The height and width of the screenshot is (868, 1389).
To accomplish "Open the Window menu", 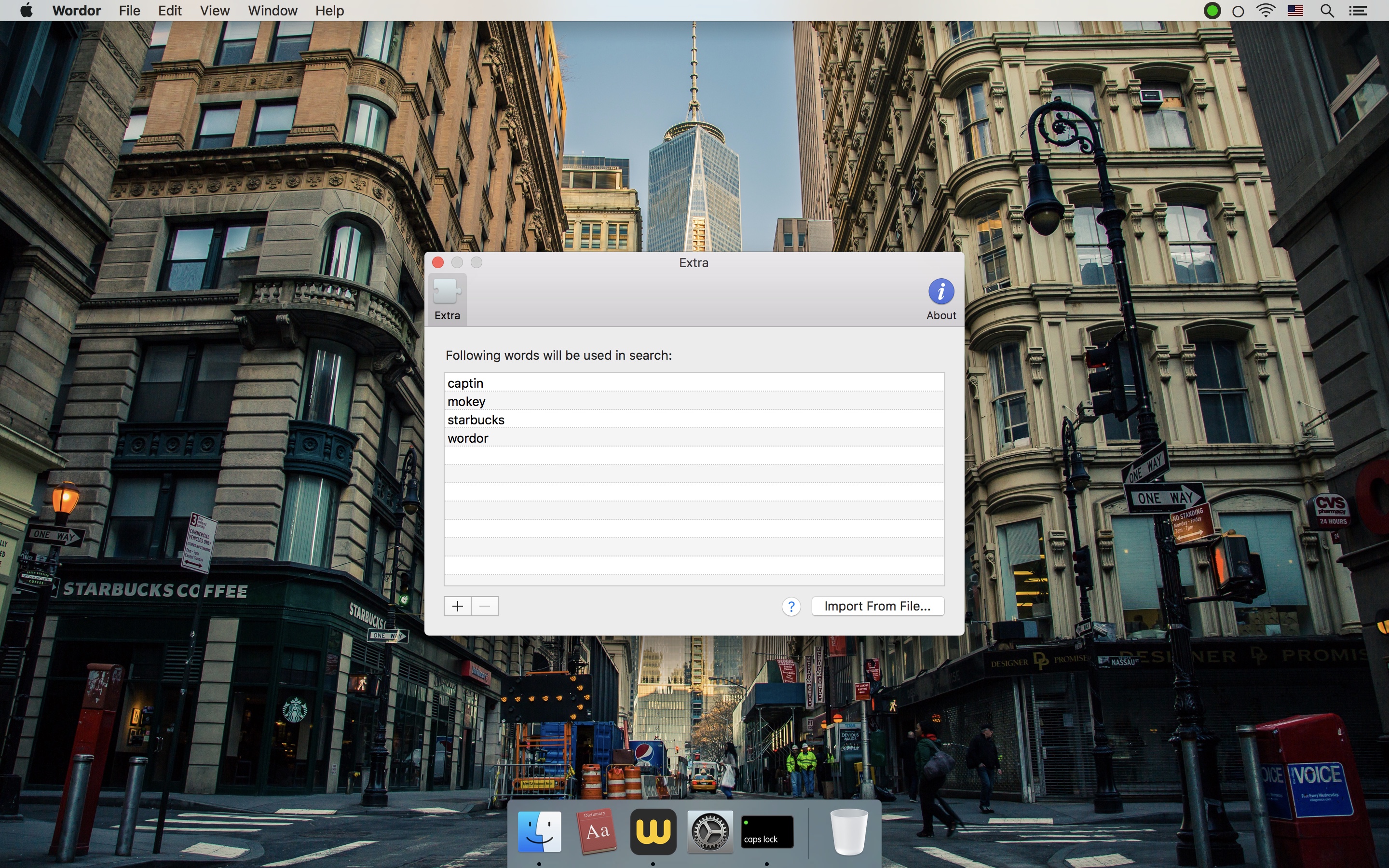I will click(272, 10).
